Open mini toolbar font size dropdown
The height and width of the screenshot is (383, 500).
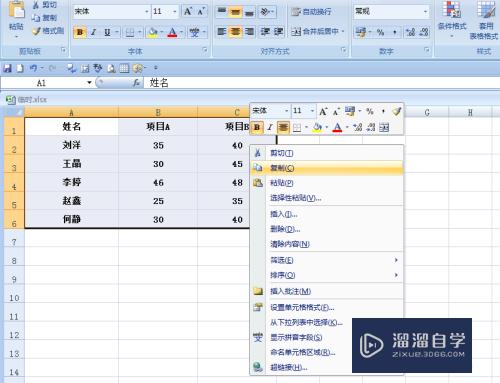click(312, 111)
